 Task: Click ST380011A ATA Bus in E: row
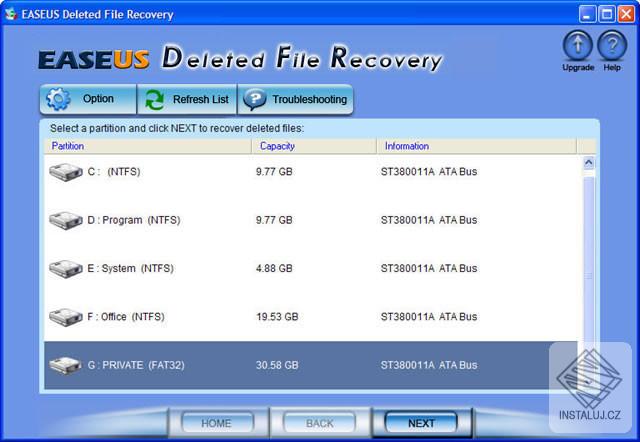click(x=429, y=268)
